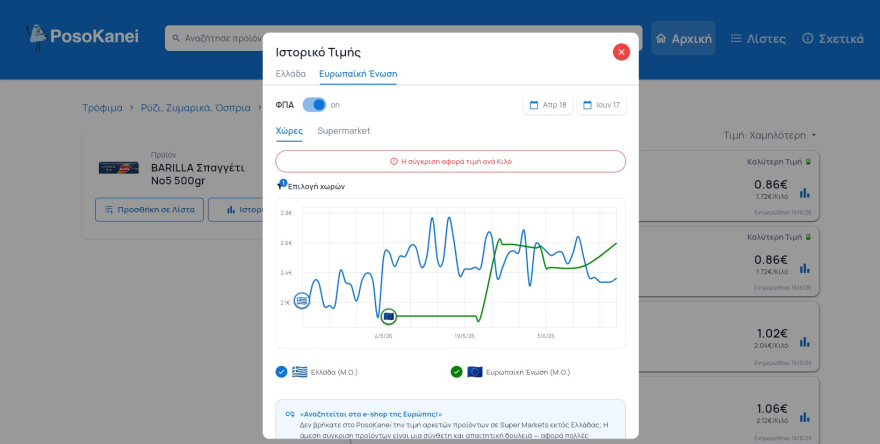Click the Greek flag marker on chart
Image resolution: width=880 pixels, height=444 pixels.
click(302, 301)
